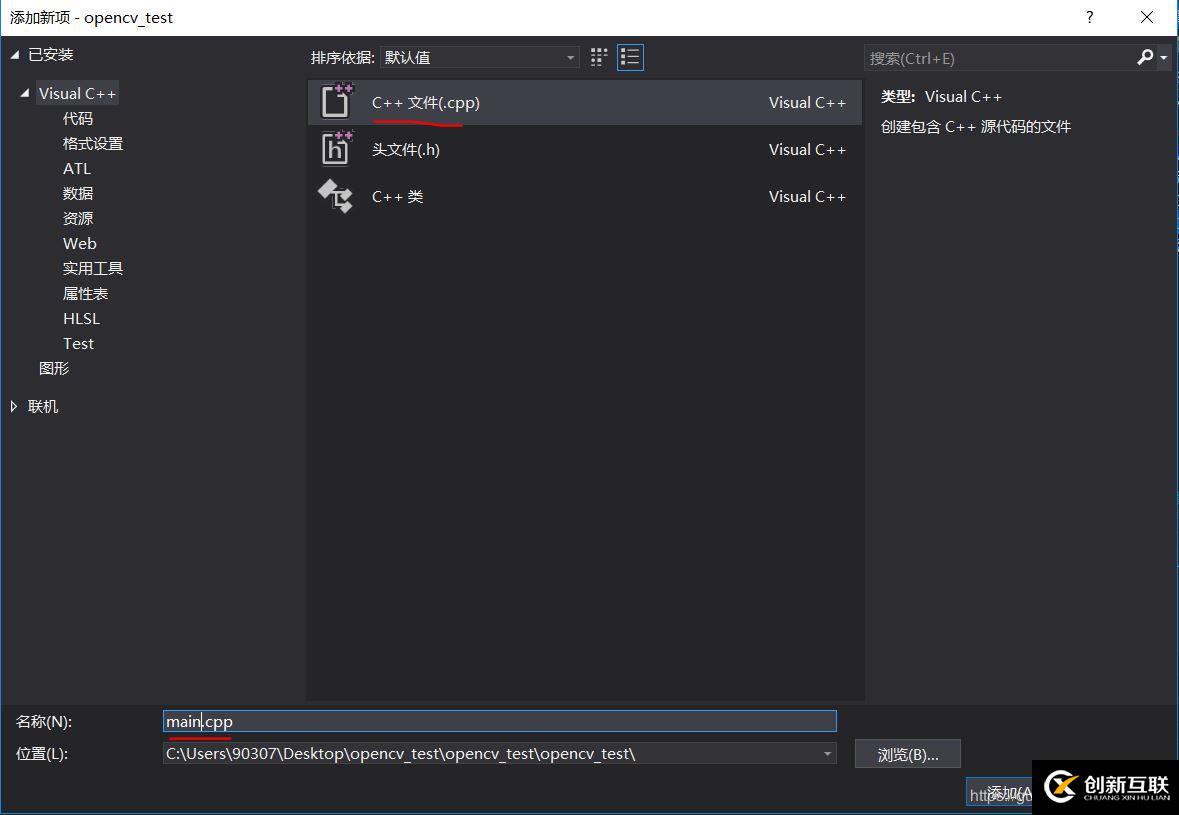Select the 数据 category

click(x=78, y=193)
